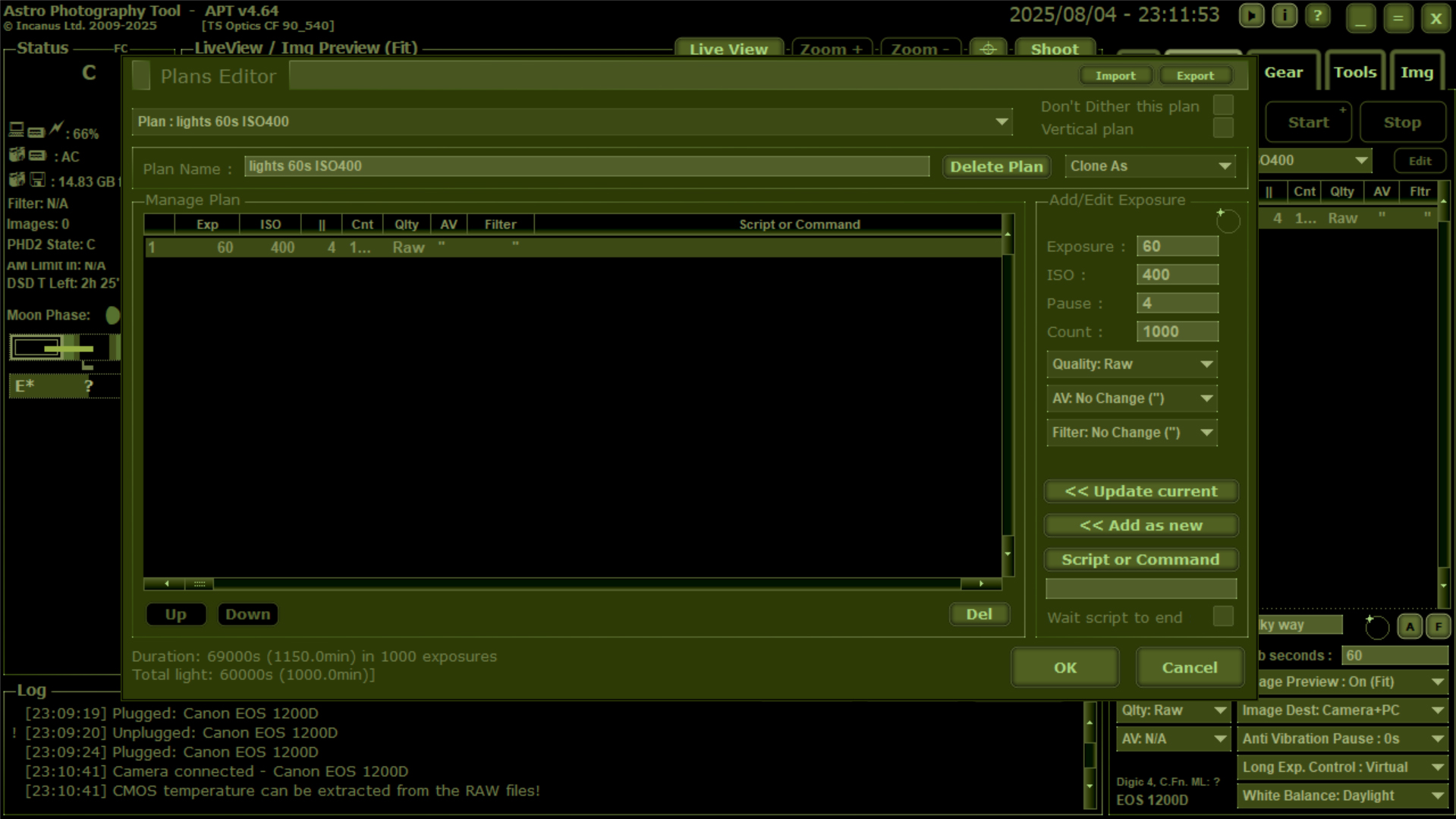This screenshot has width=1456, height=819.
Task: Click the star-circle icon in Add/Edit Exposure
Action: tap(1227, 220)
